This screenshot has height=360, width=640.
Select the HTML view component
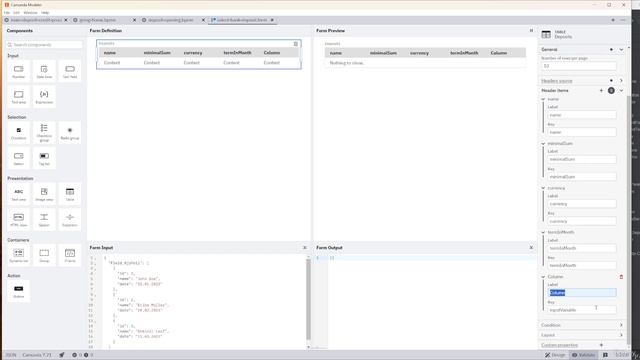(18, 220)
